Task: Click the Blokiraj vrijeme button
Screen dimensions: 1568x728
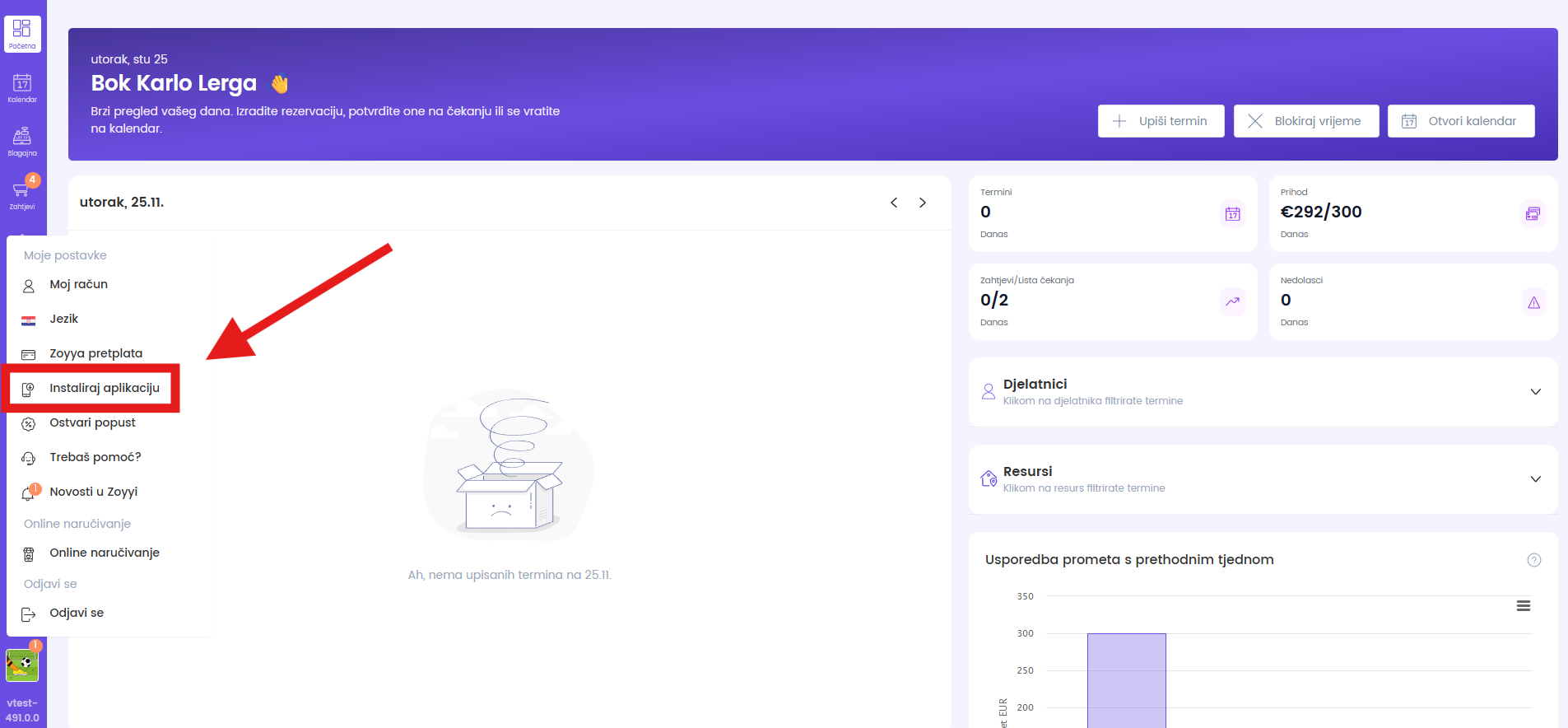Action: (x=1305, y=121)
